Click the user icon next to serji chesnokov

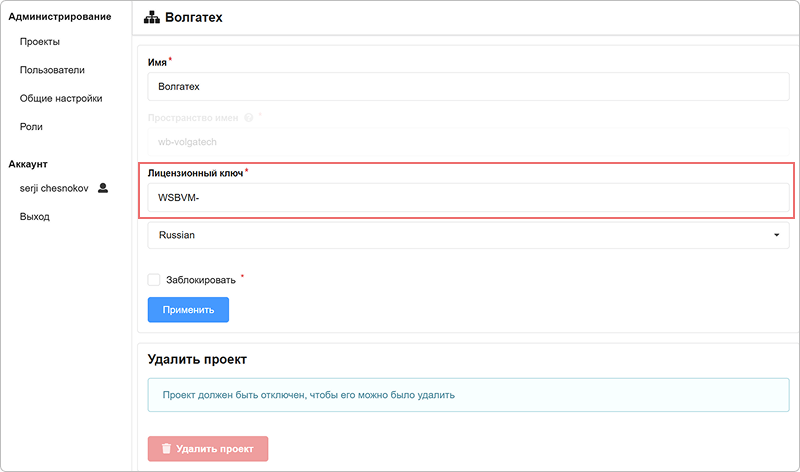(x=103, y=188)
